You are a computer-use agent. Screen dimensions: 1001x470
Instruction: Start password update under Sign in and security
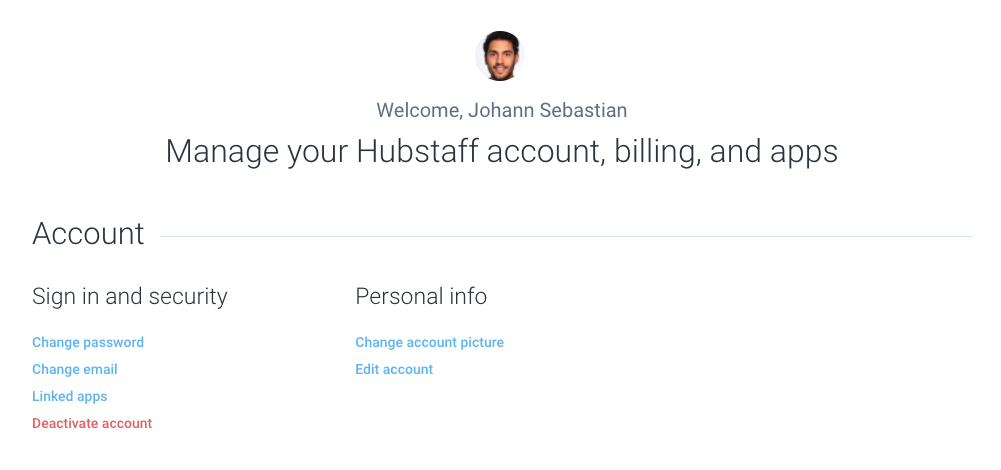[x=88, y=342]
